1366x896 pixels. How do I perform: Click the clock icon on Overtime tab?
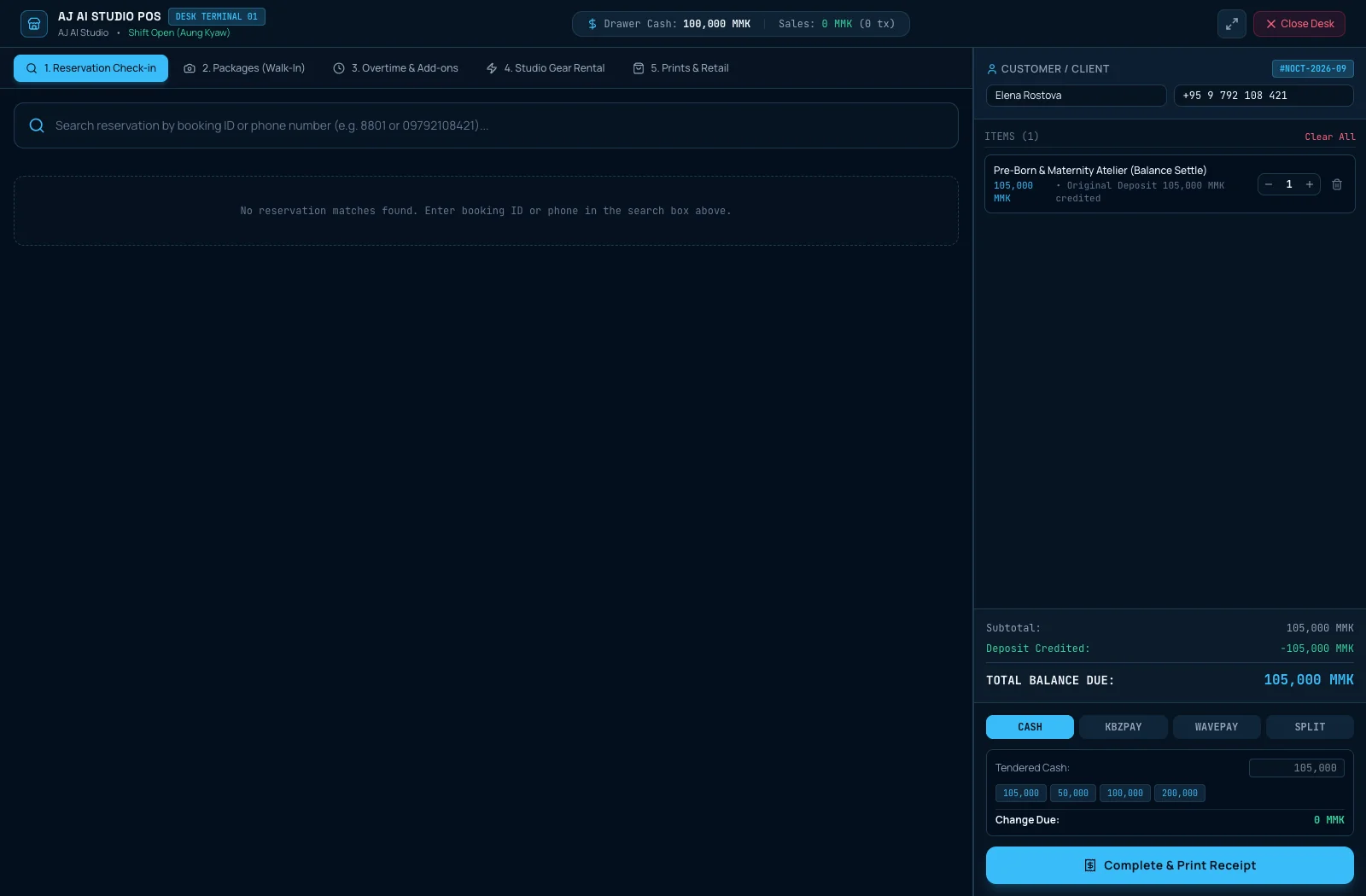339,68
